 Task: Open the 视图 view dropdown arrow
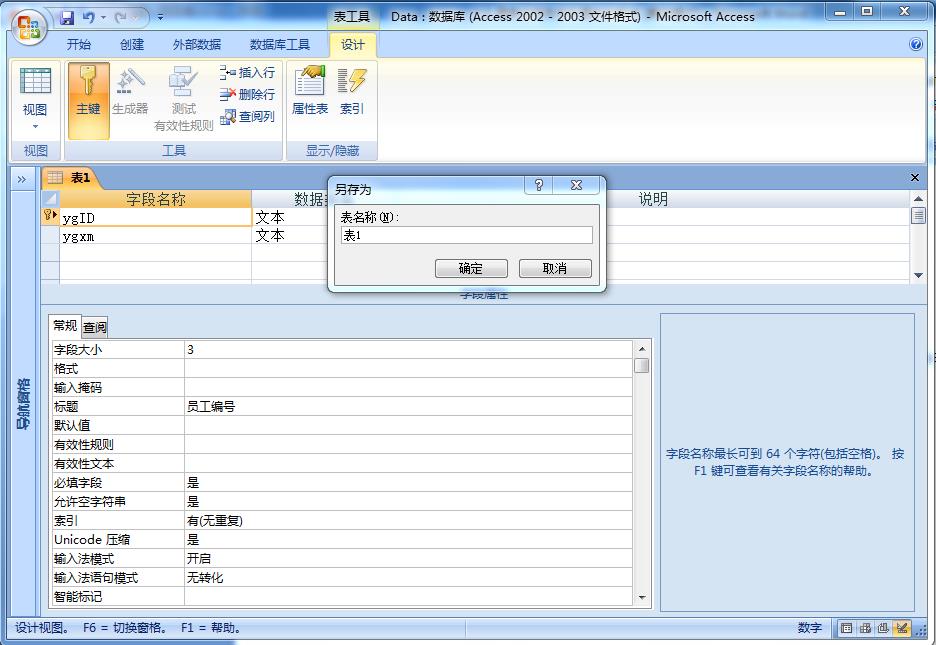pyautogui.click(x=35, y=126)
